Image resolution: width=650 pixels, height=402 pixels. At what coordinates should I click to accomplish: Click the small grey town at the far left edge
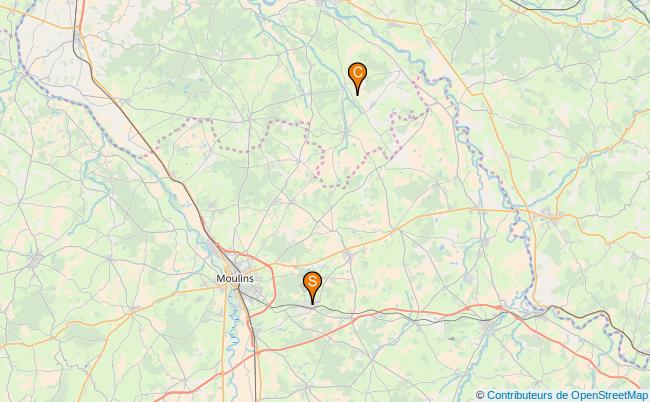(35, 260)
